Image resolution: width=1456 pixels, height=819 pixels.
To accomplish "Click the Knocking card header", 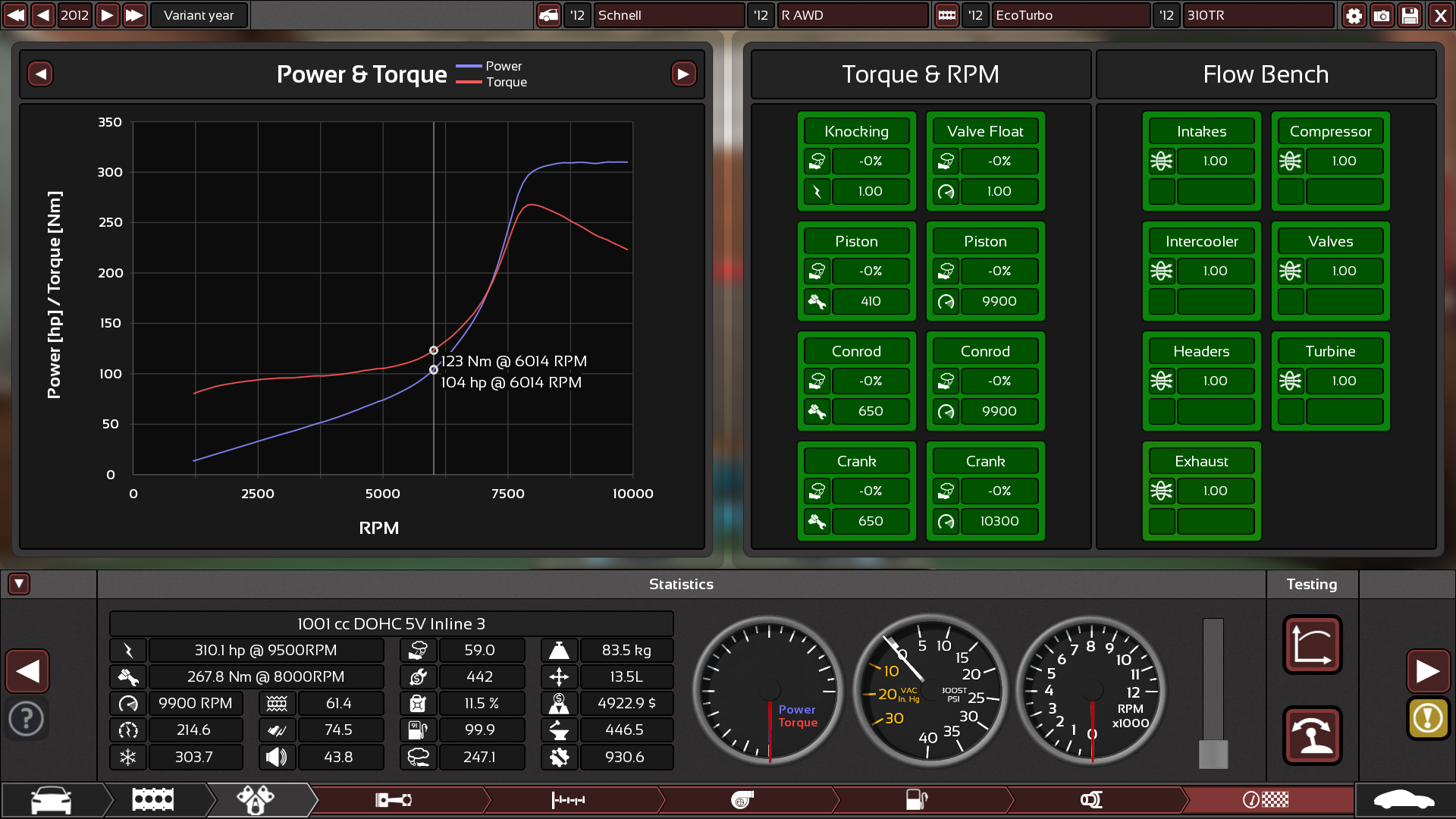I will tap(856, 131).
